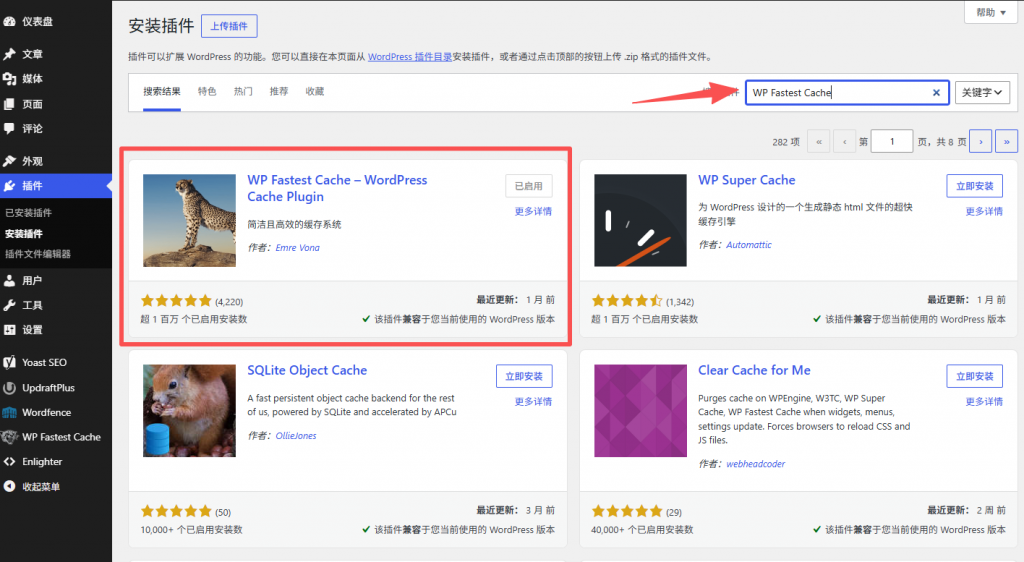1024x562 pixels.
Task: Open 更多详情 for WP Fastest Cache
Action: pos(534,211)
